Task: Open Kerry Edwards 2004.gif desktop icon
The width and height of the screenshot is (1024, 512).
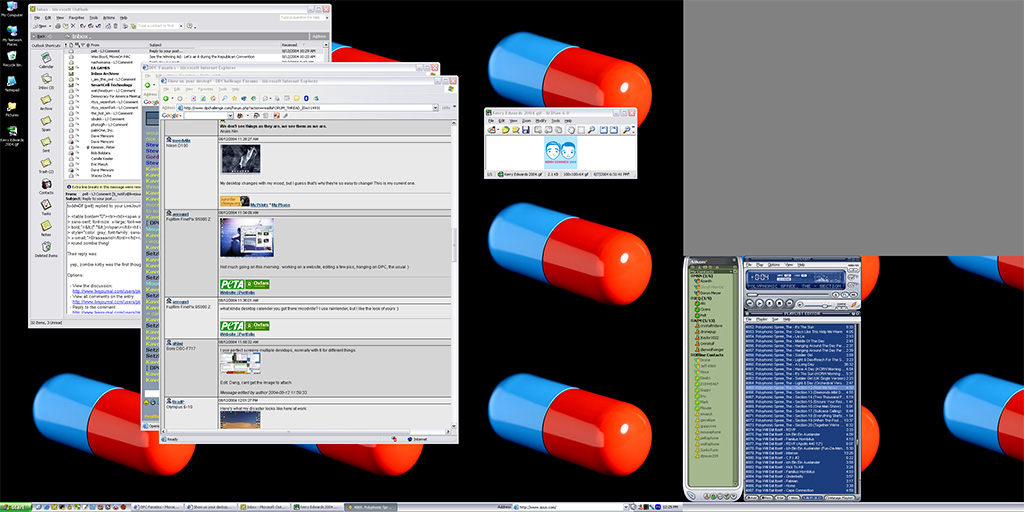Action: click(11, 135)
